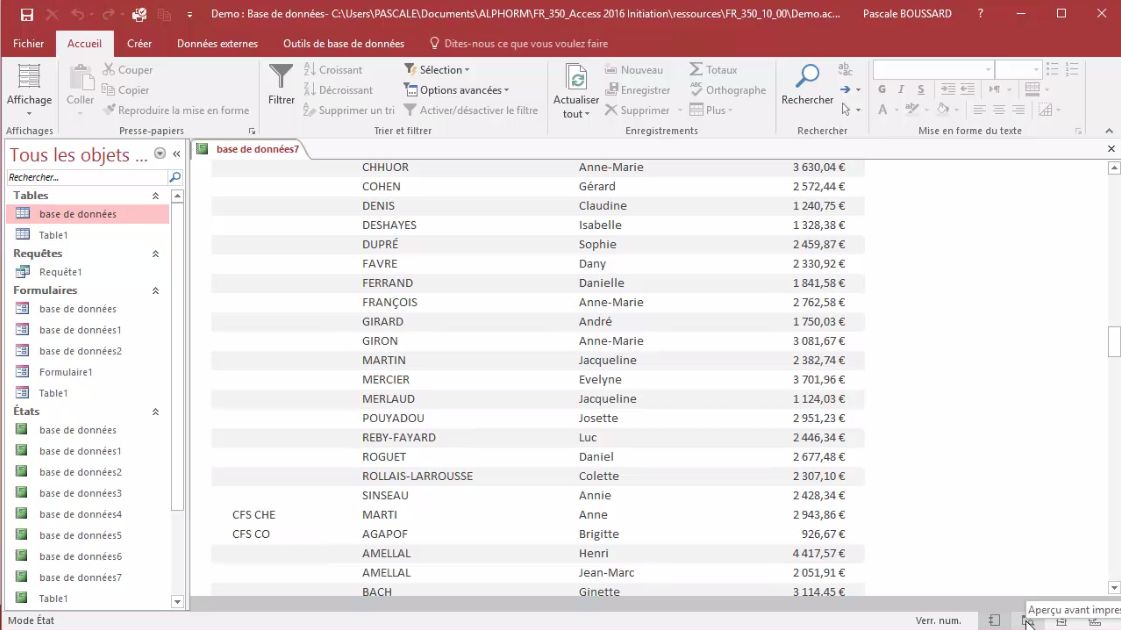Click the Orthographe spell-check button
The width and height of the screenshot is (1121, 630).
[728, 90]
